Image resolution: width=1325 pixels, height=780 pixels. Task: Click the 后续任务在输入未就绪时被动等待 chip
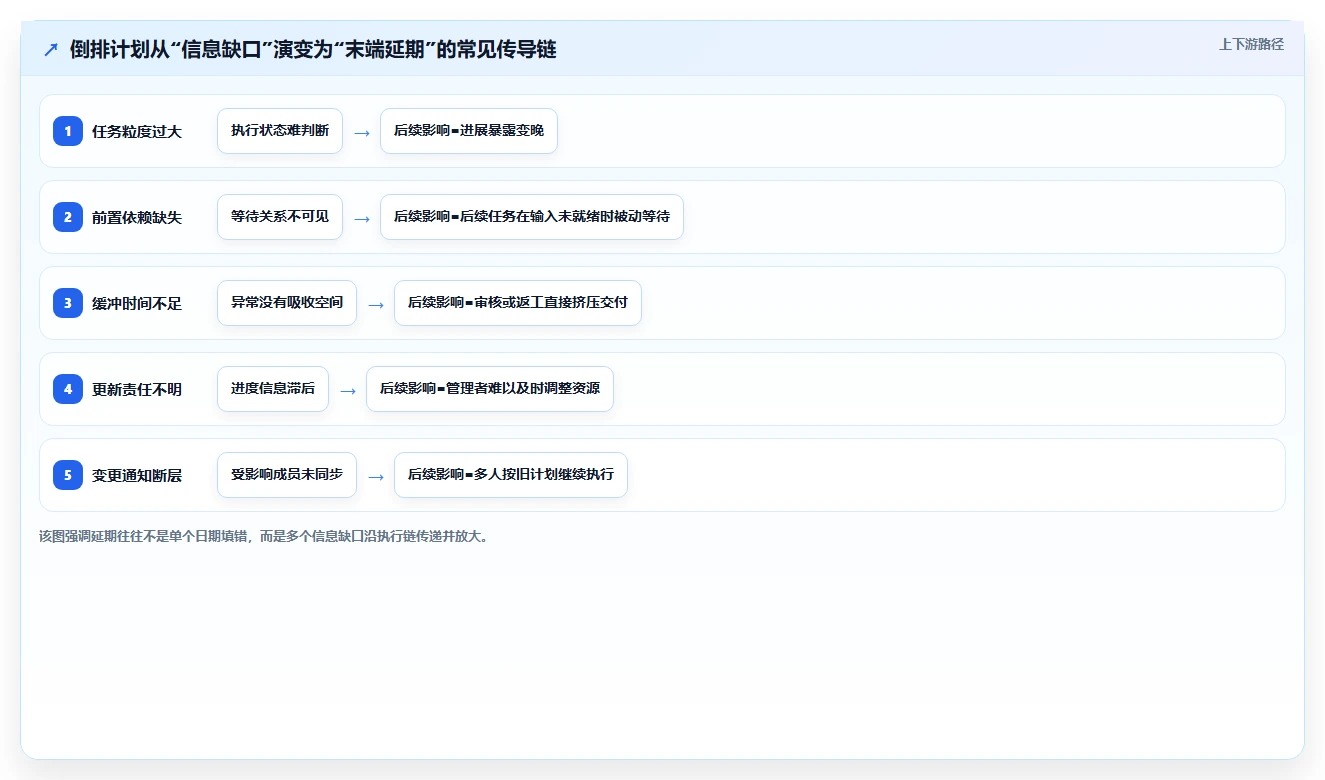point(532,217)
